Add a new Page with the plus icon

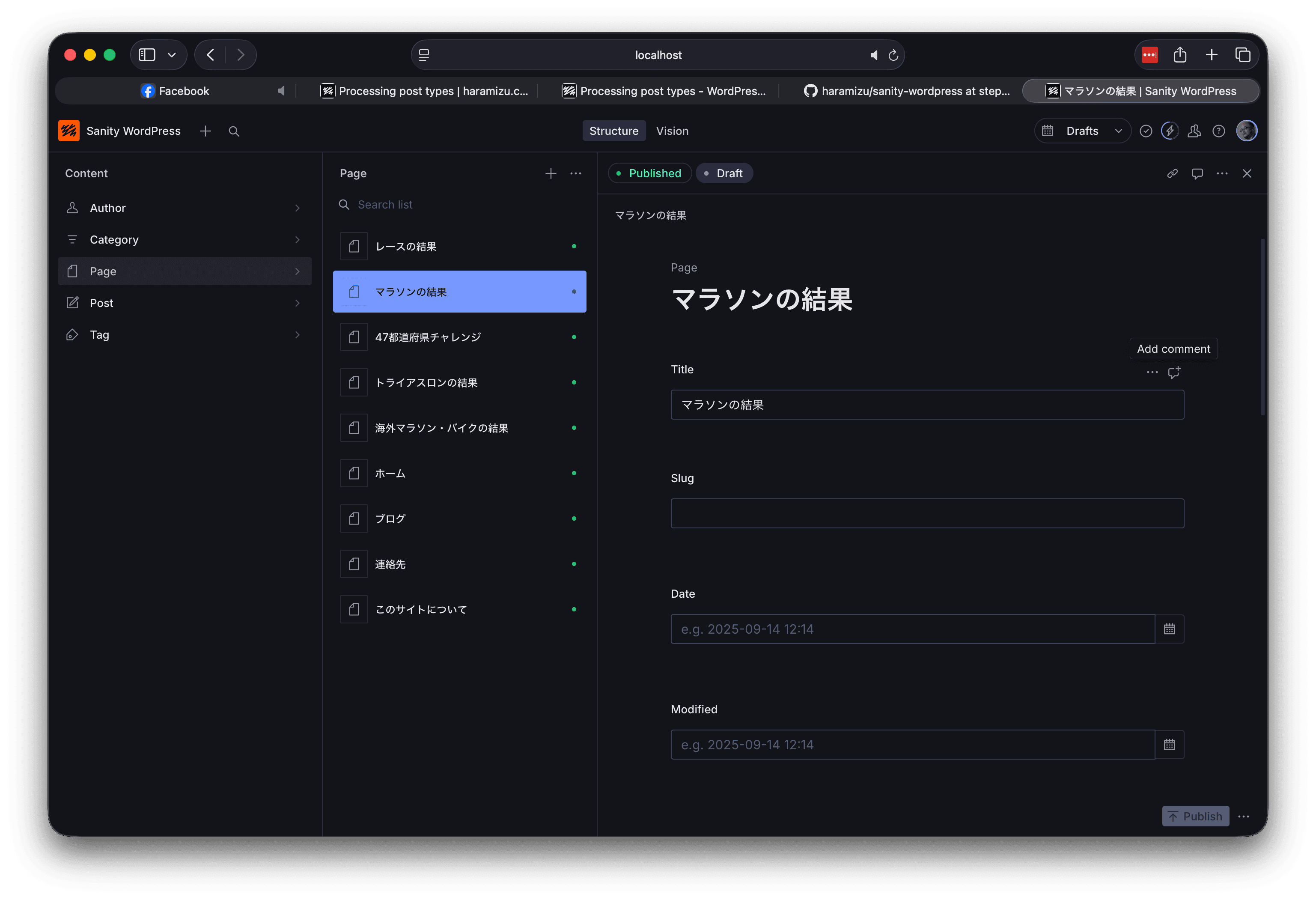551,173
